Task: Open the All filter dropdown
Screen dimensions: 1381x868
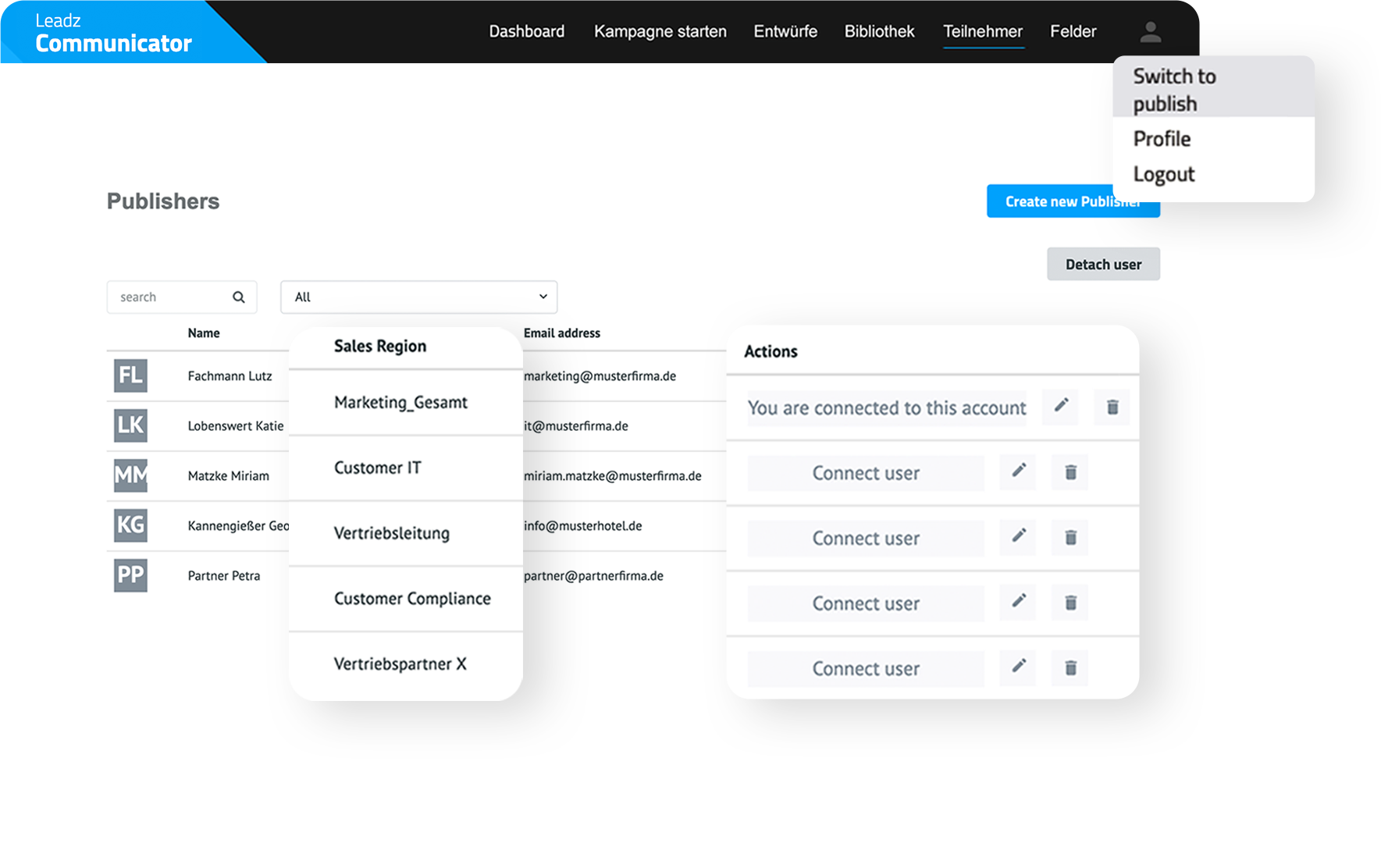Action: pos(419,297)
